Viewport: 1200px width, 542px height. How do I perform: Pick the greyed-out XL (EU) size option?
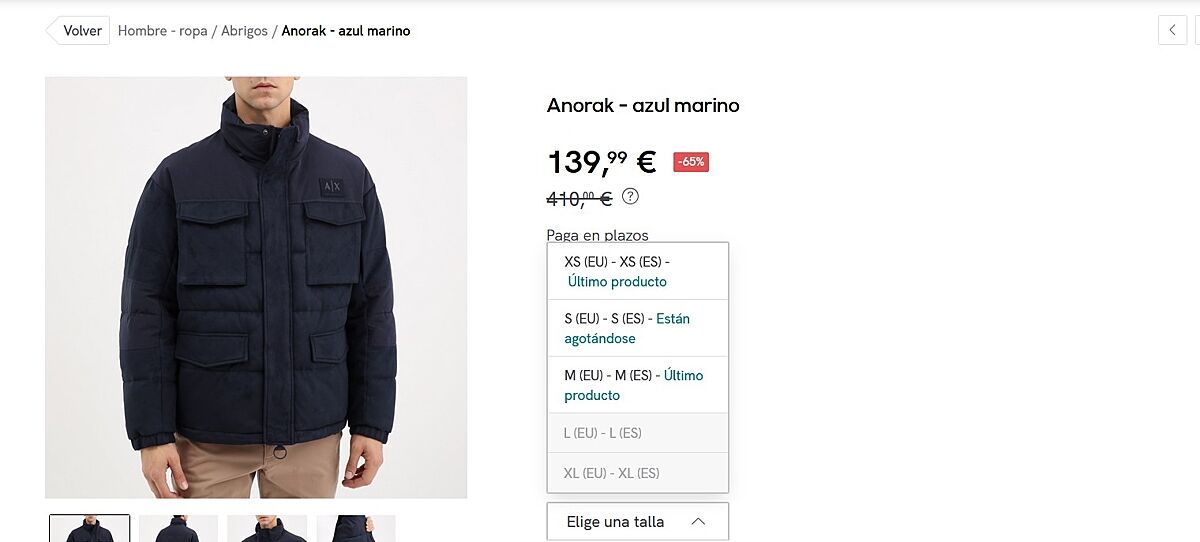637,473
